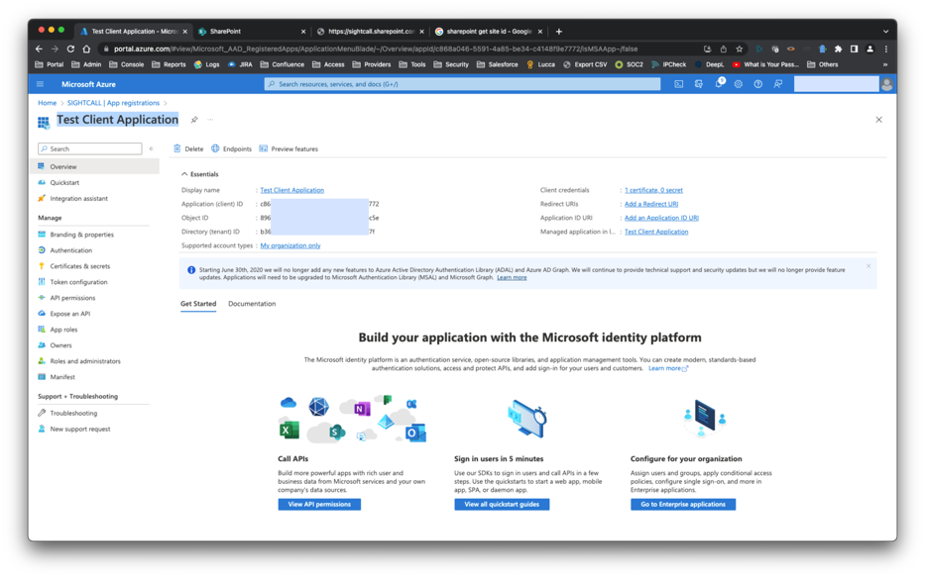Open the Test Client Application display name link
The height and width of the screenshot is (578, 926).
pyautogui.click(x=292, y=190)
